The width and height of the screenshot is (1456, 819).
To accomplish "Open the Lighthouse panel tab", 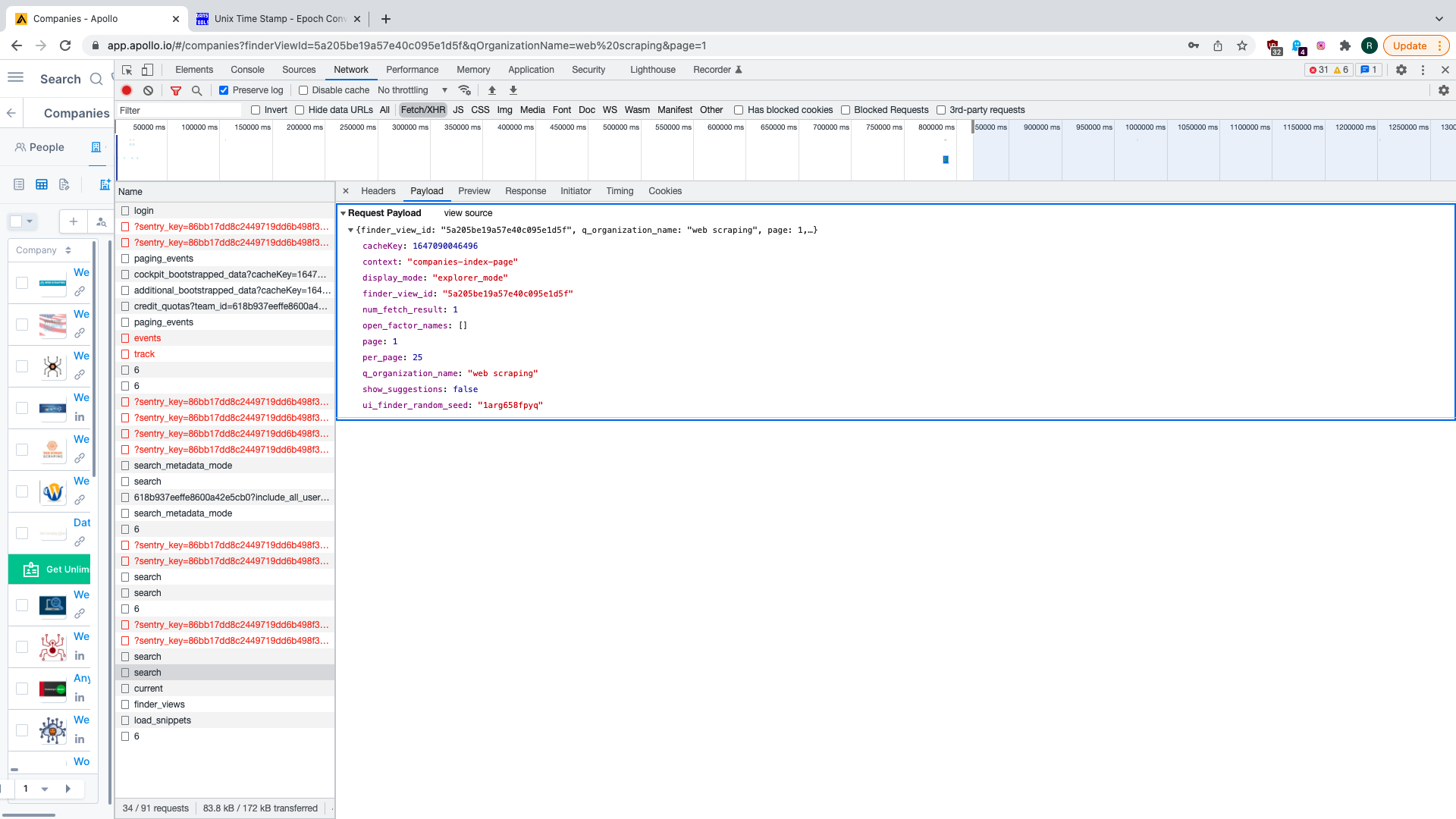I will pos(653,70).
